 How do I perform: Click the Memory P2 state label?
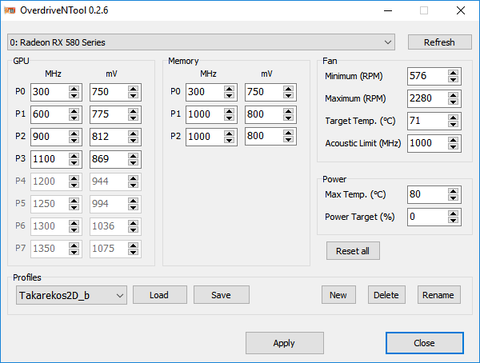[x=175, y=136]
